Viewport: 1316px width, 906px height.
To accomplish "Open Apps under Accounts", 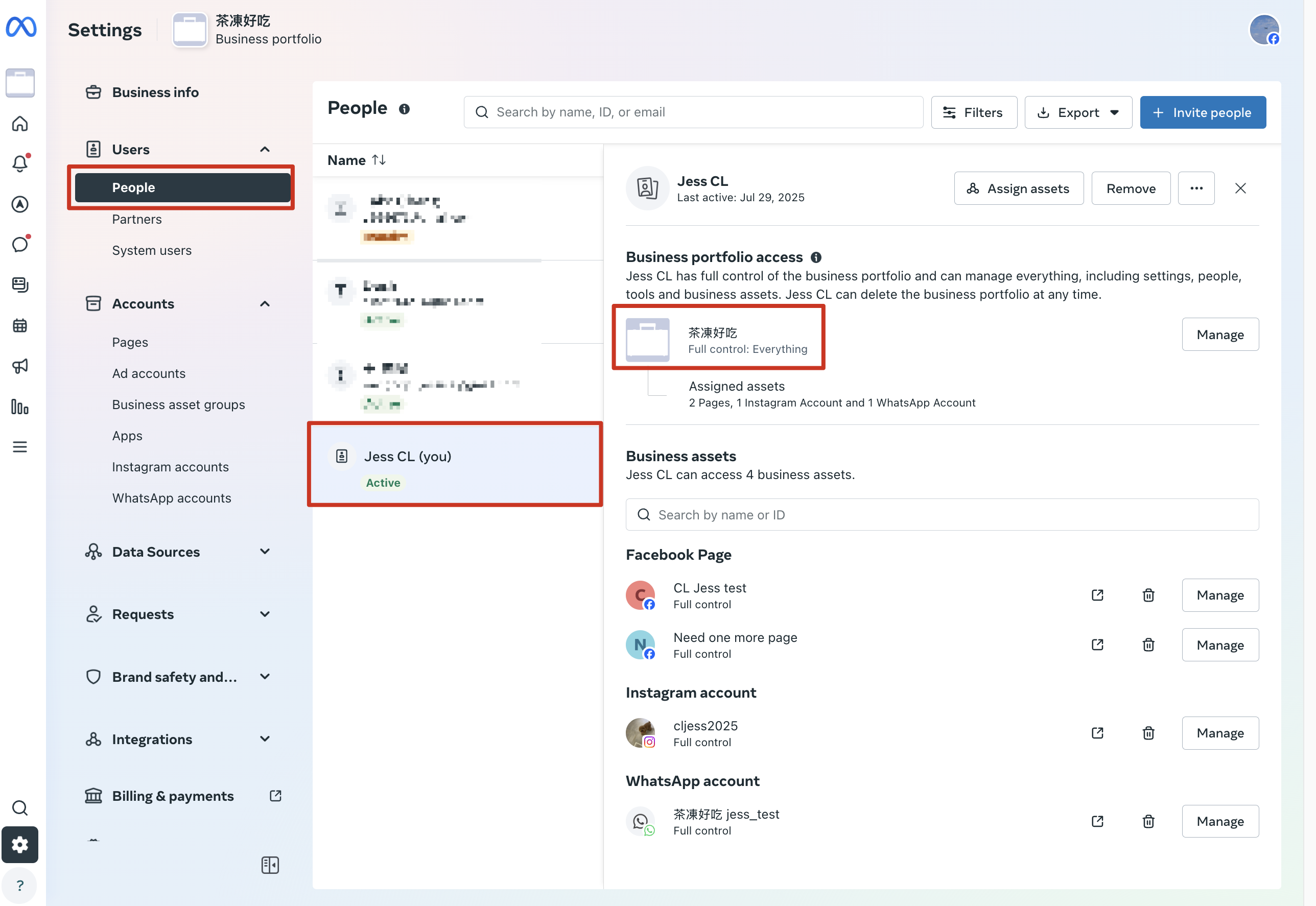I will coord(127,436).
